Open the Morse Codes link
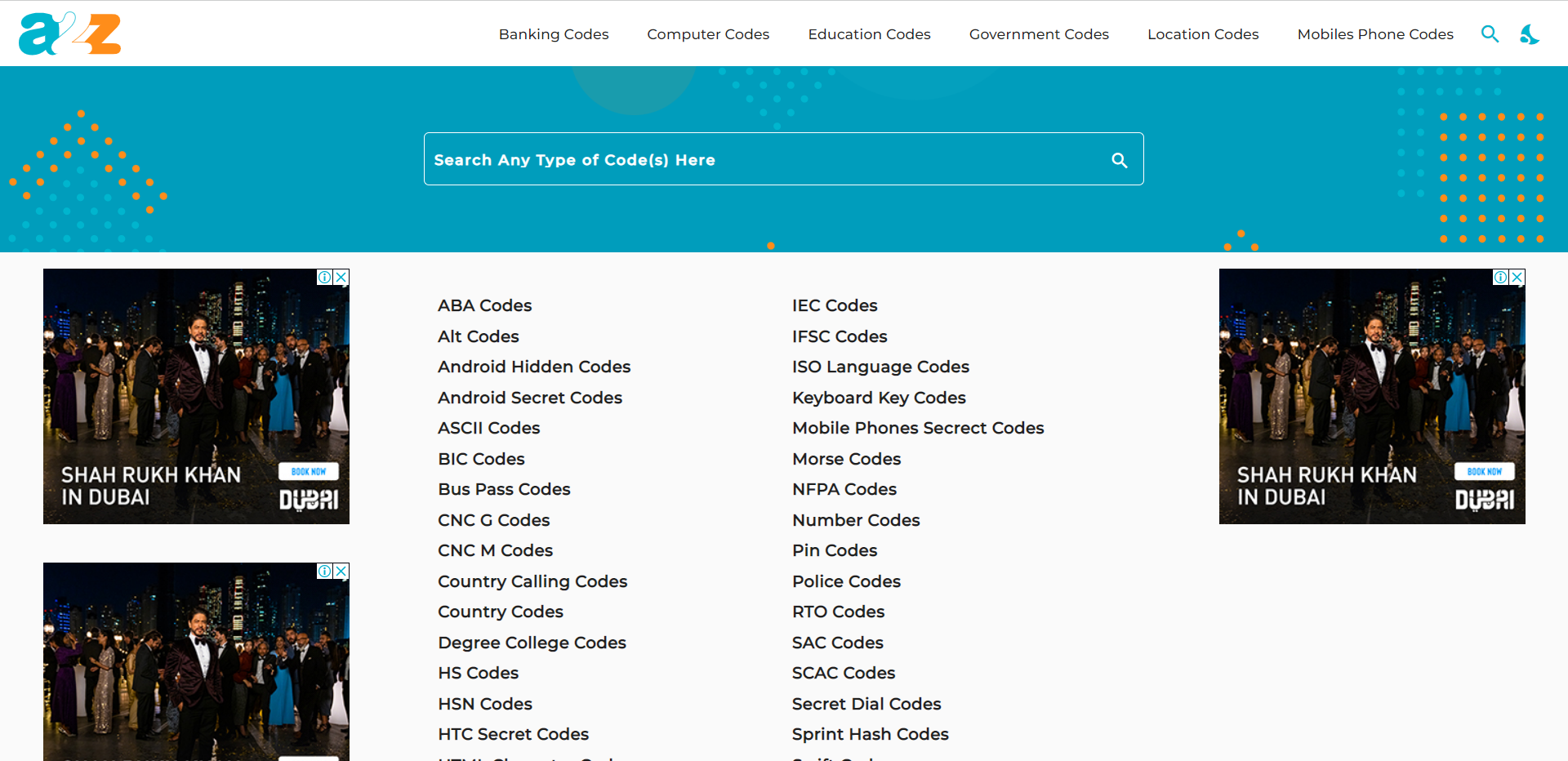This screenshot has width=1568, height=761. (846, 459)
